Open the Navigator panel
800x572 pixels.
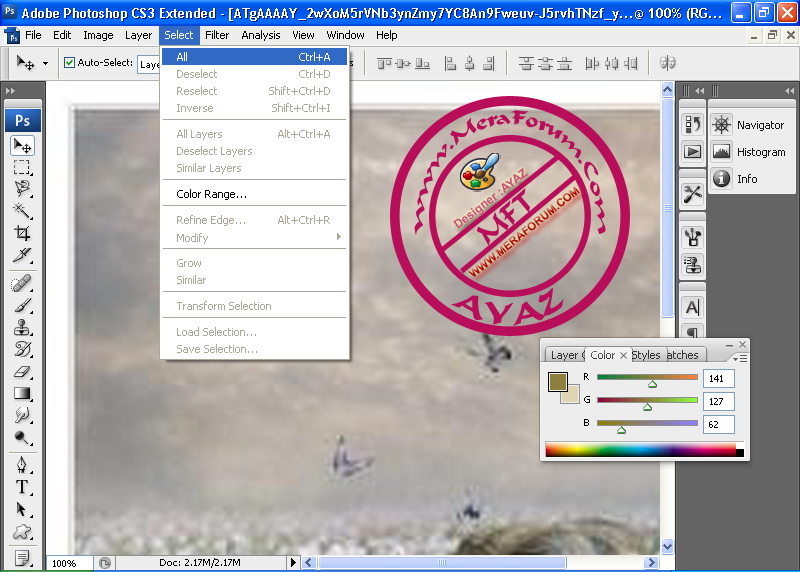760,125
